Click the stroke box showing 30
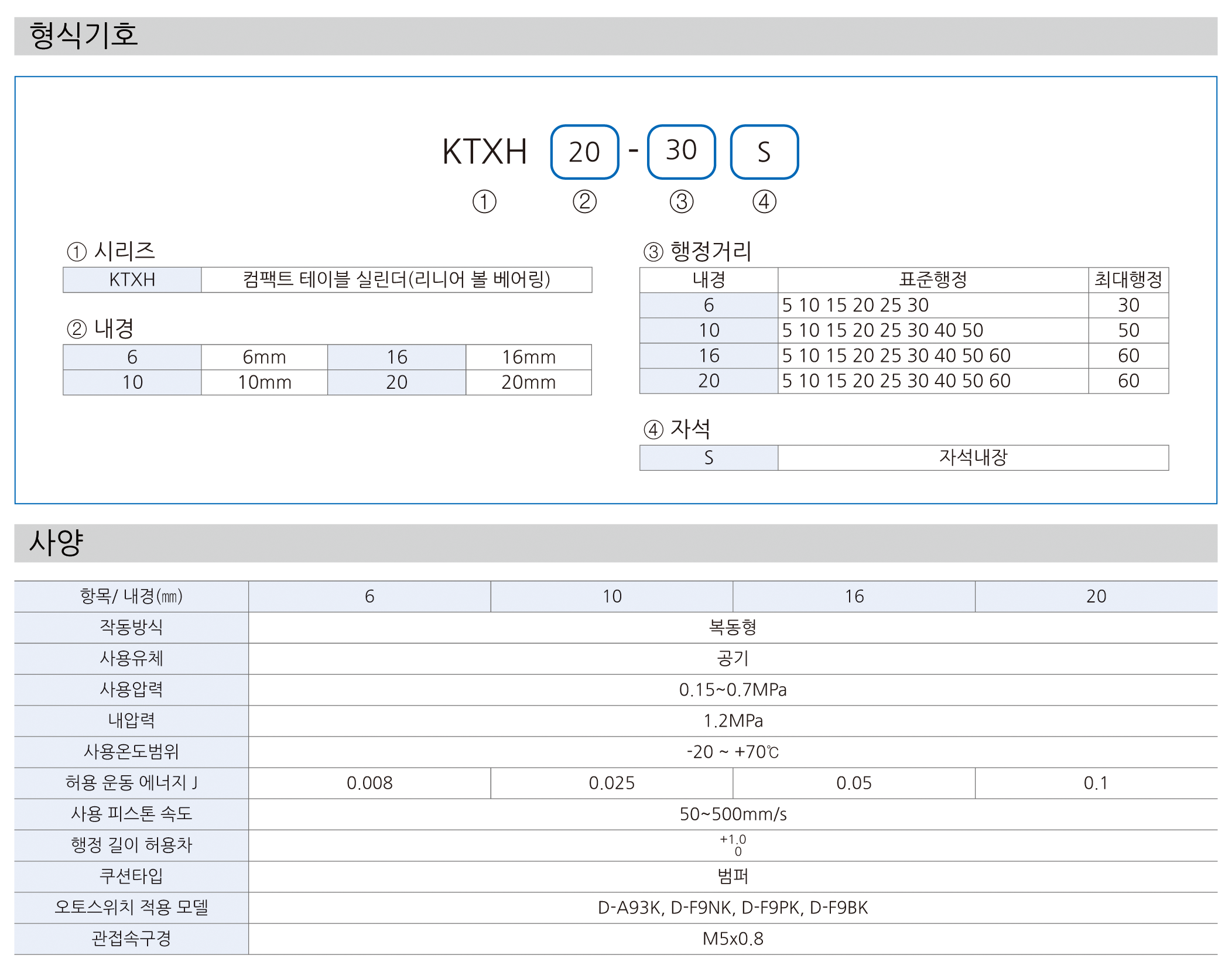Image resolution: width=1232 pixels, height=979 pixels. [x=681, y=151]
